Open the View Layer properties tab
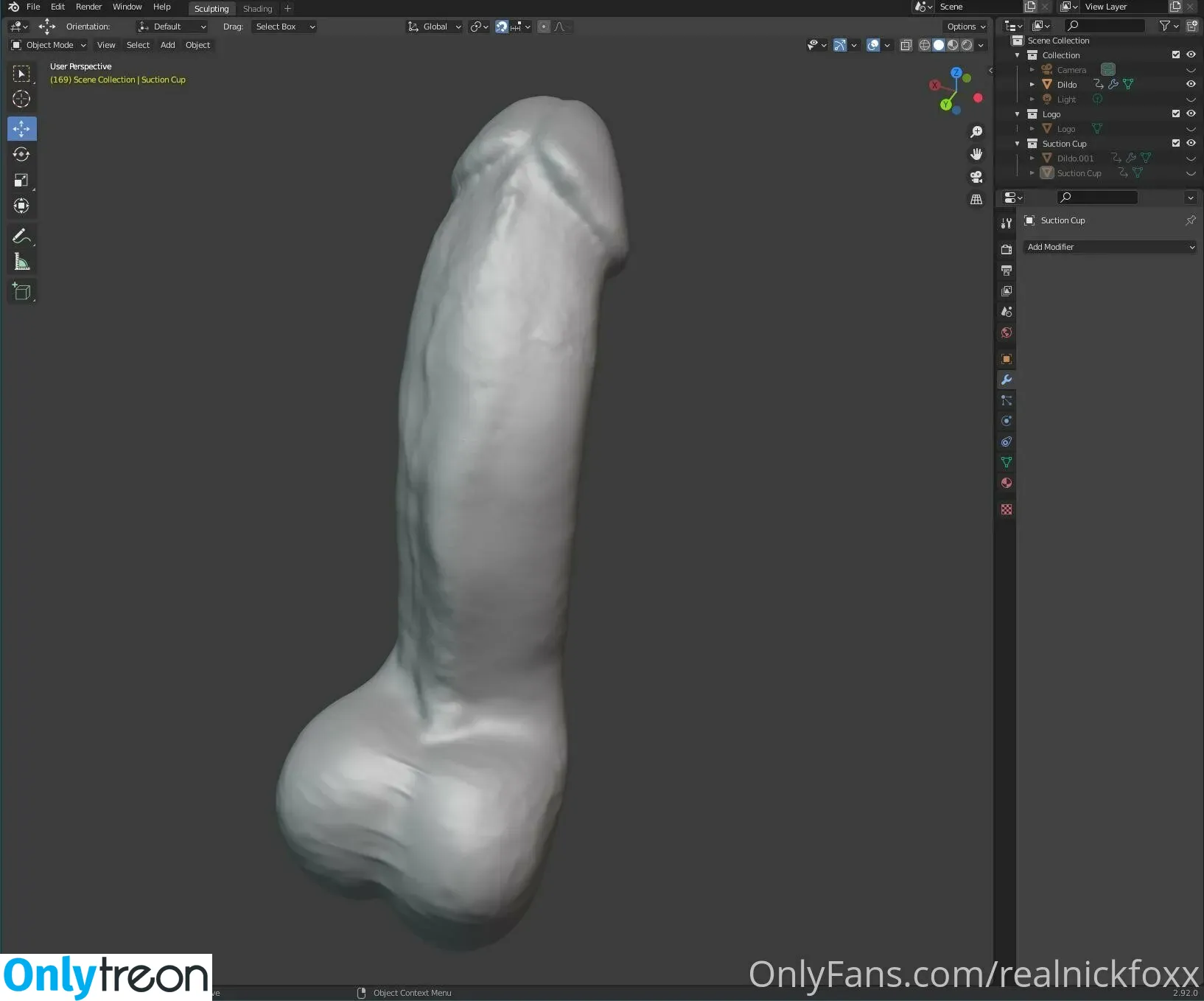Viewport: 1204px width, 1001px height. pyautogui.click(x=1006, y=290)
